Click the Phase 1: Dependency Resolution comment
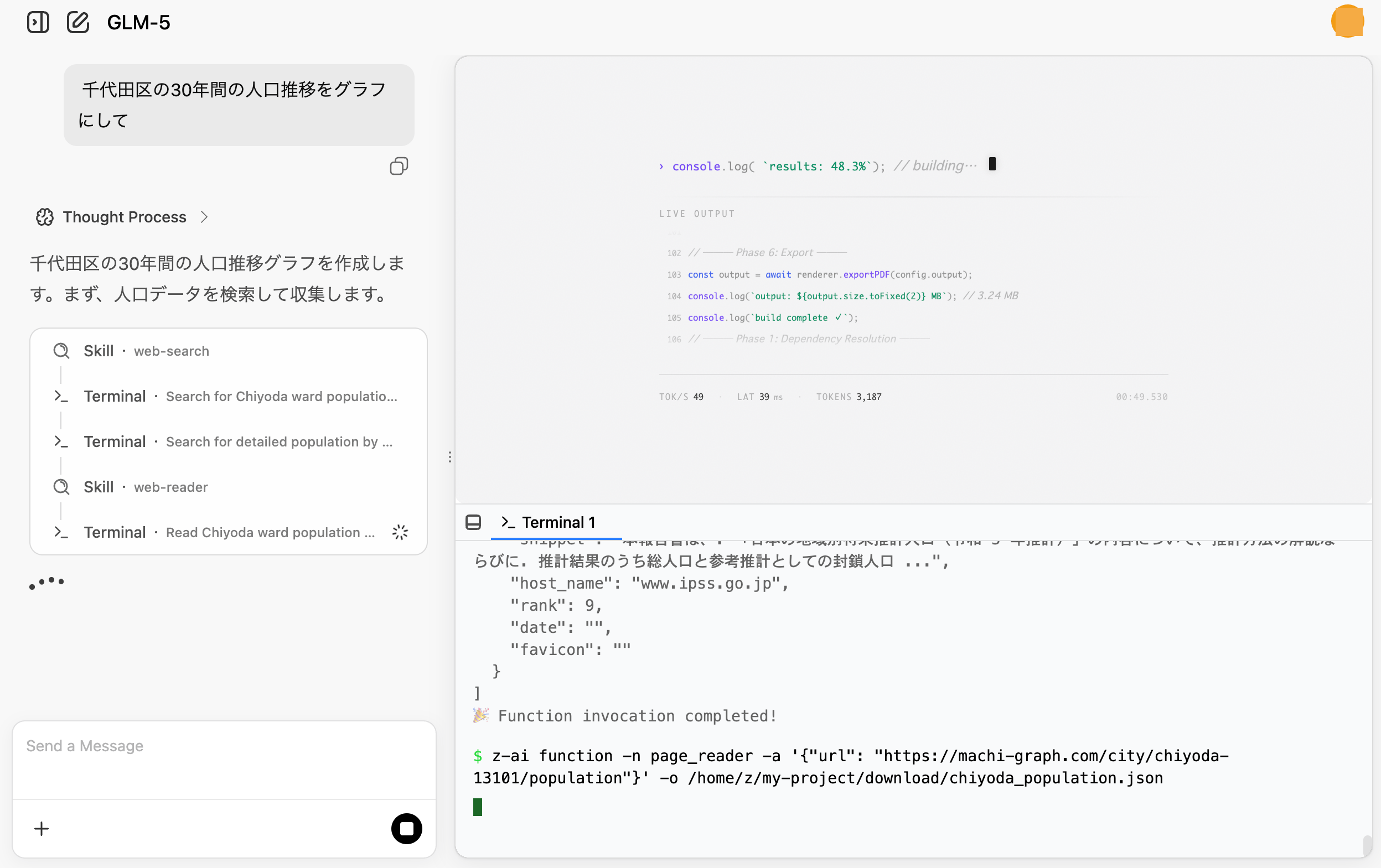1381x868 pixels. pos(798,339)
